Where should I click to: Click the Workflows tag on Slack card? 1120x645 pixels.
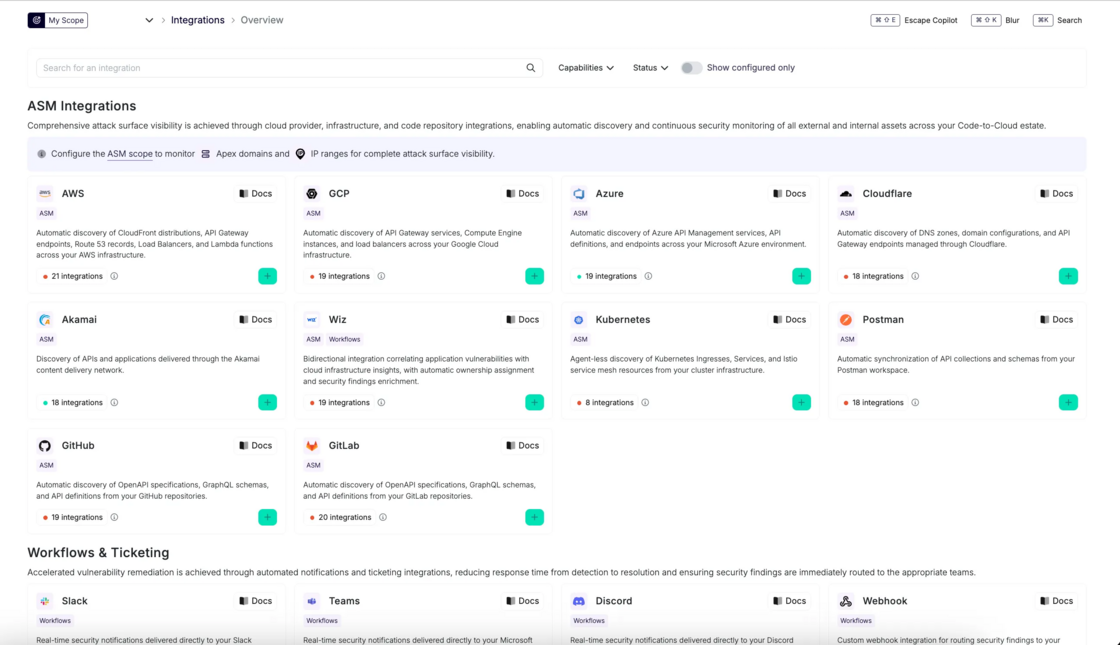55,621
